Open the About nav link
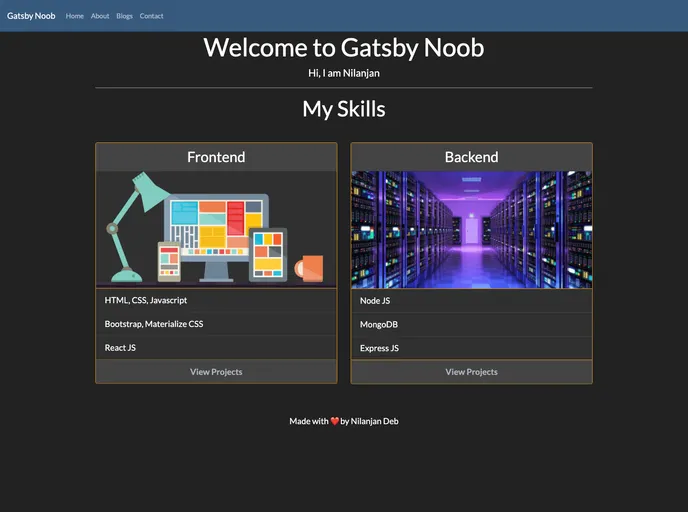This screenshot has width=688, height=512. [x=100, y=16]
